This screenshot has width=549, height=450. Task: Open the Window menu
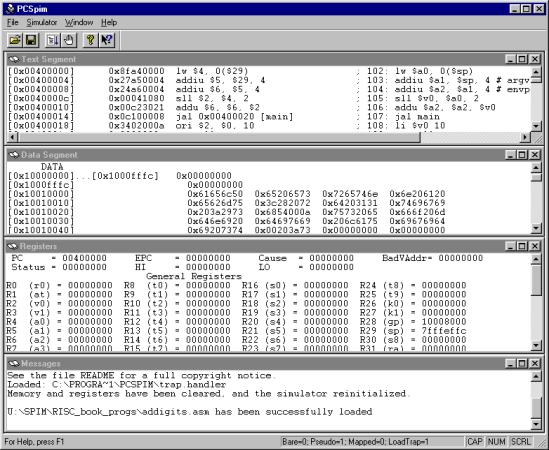click(79, 23)
